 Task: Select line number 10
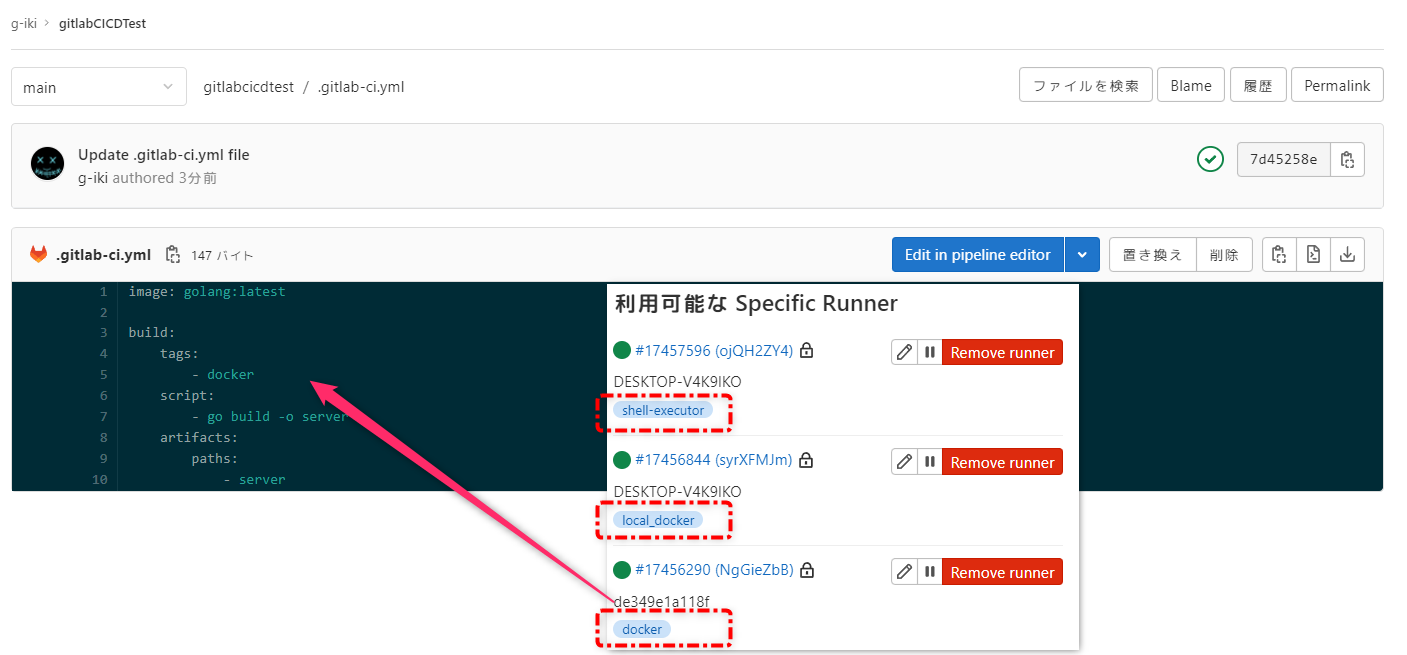(99, 480)
